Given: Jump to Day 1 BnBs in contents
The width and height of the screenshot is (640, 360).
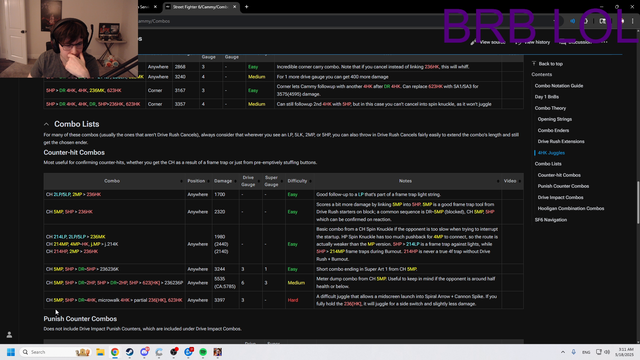Looking at the screenshot, I should [x=547, y=97].
